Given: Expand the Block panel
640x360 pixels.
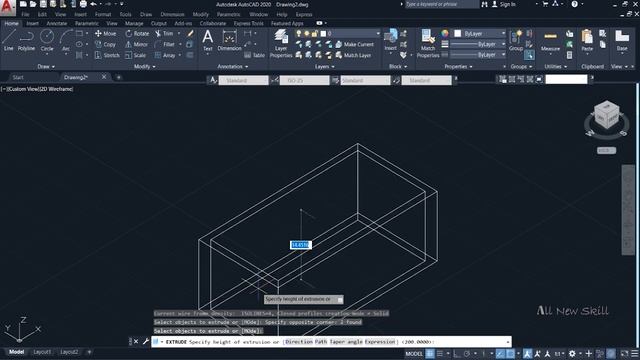Looking at the screenshot, I should click(398, 67).
